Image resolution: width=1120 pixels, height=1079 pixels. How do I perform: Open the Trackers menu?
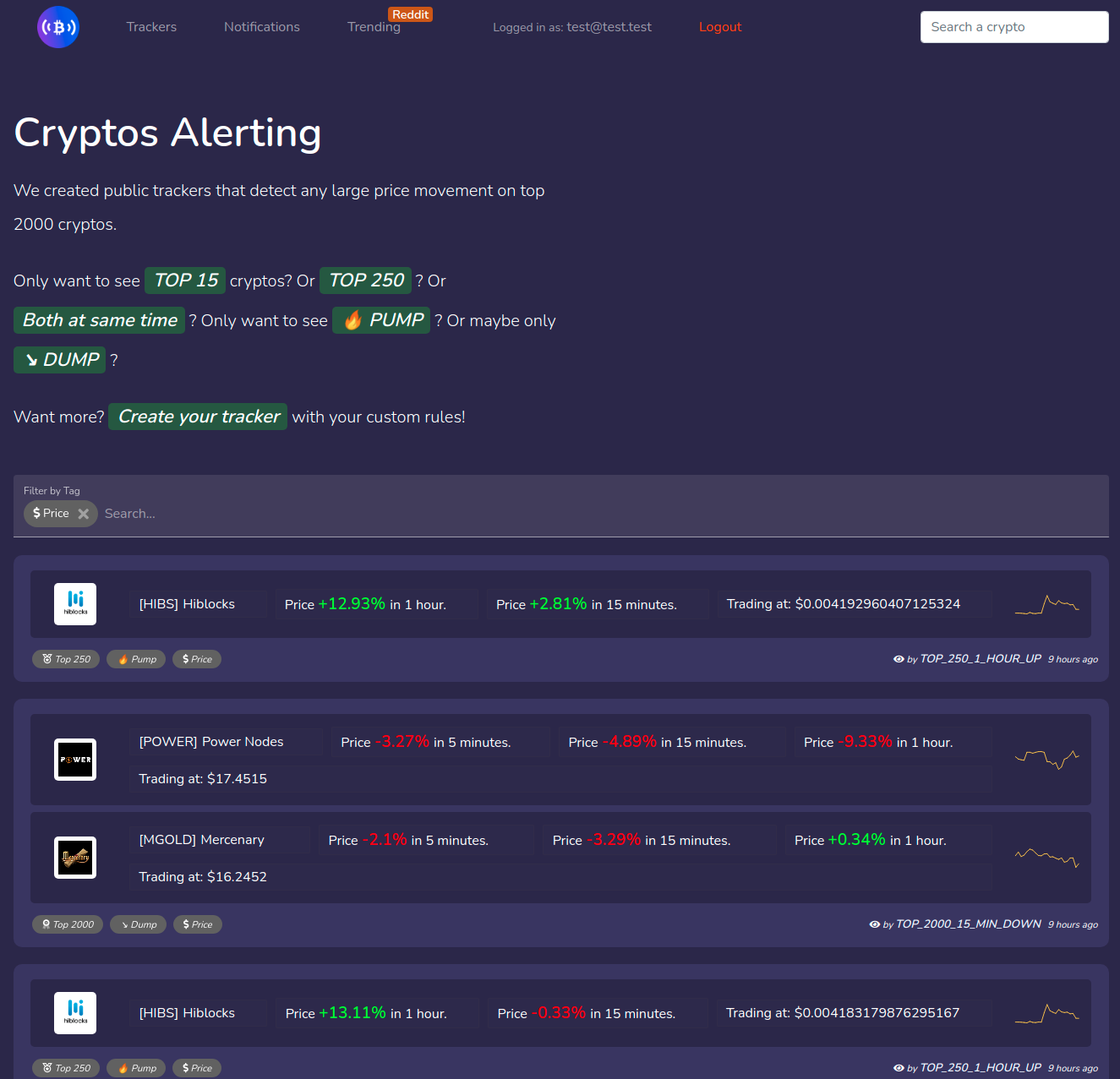(x=151, y=26)
